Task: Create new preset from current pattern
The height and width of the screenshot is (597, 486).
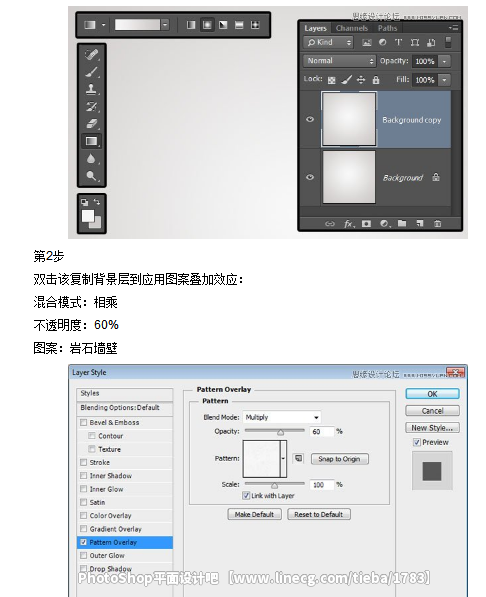Action: point(299,458)
